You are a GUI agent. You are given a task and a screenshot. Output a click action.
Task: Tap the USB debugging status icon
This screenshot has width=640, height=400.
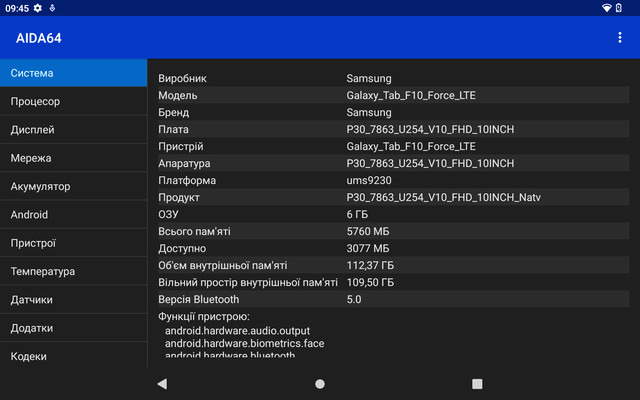tap(52, 8)
